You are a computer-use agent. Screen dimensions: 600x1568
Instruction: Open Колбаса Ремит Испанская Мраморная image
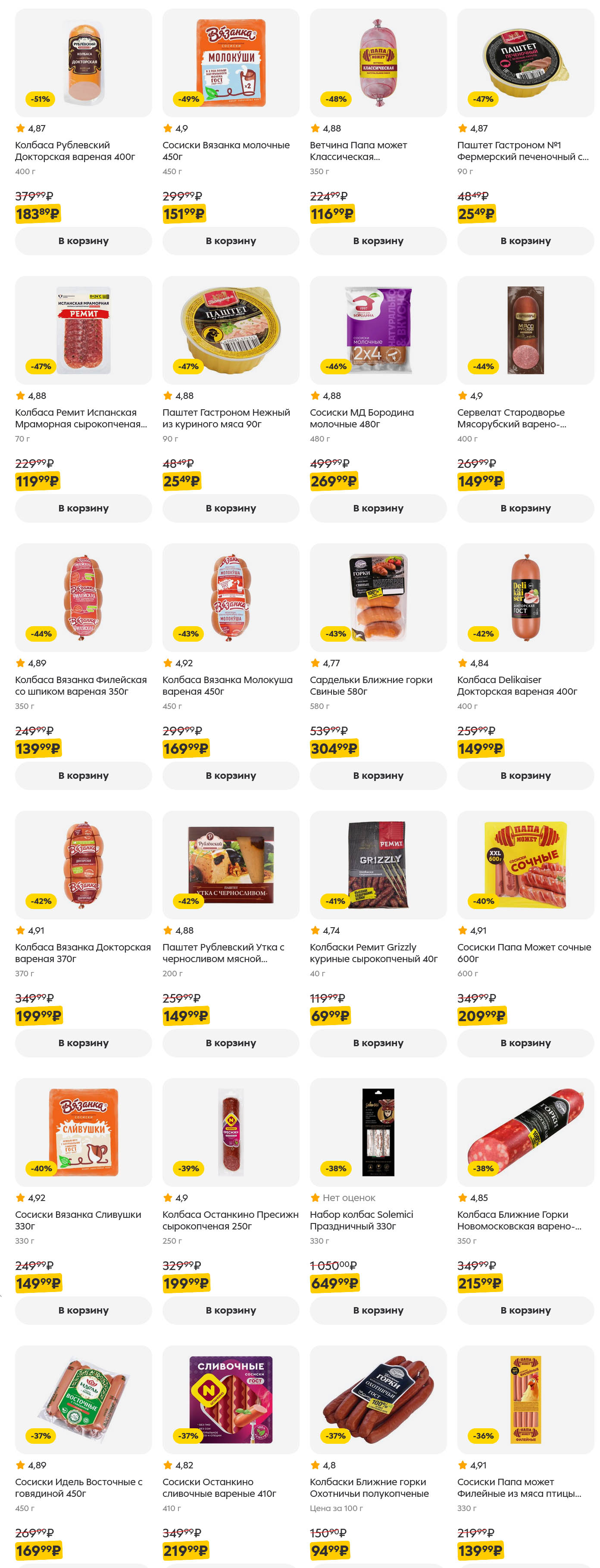point(83,330)
